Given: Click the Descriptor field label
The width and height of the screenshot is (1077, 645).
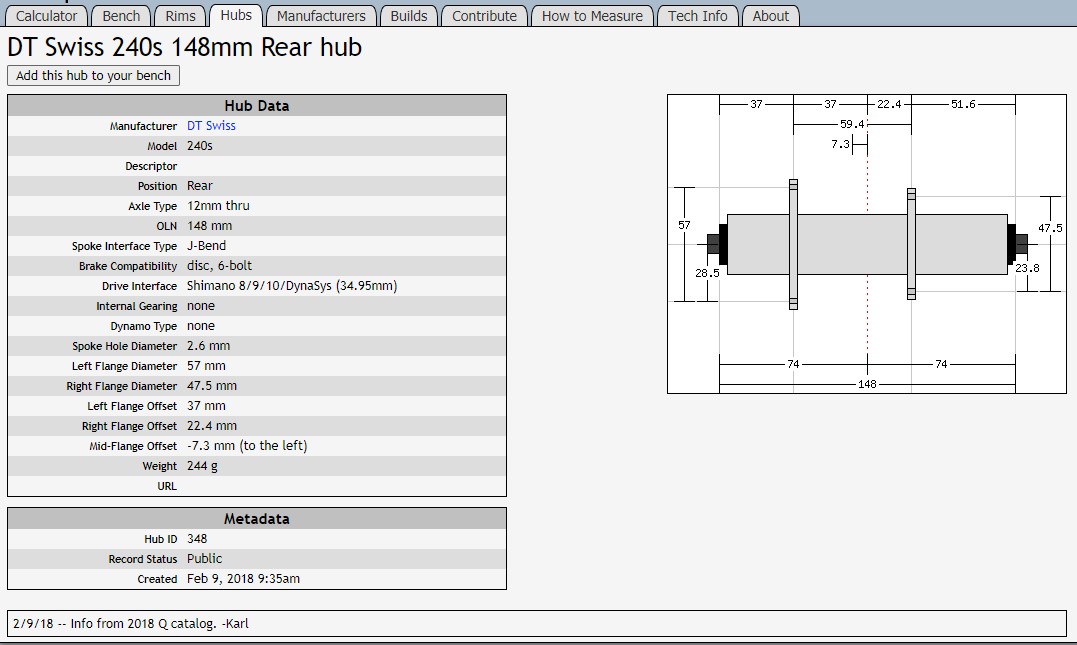Looking at the screenshot, I should tap(151, 166).
